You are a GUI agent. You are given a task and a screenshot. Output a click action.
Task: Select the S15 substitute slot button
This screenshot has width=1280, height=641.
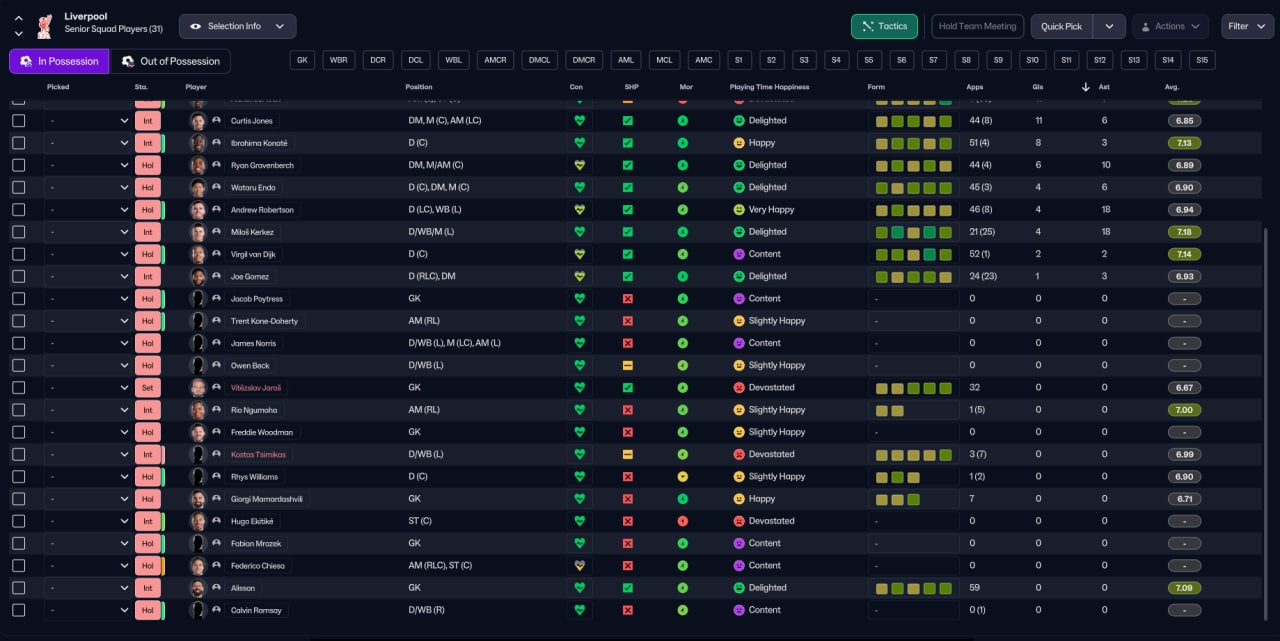tap(1202, 60)
